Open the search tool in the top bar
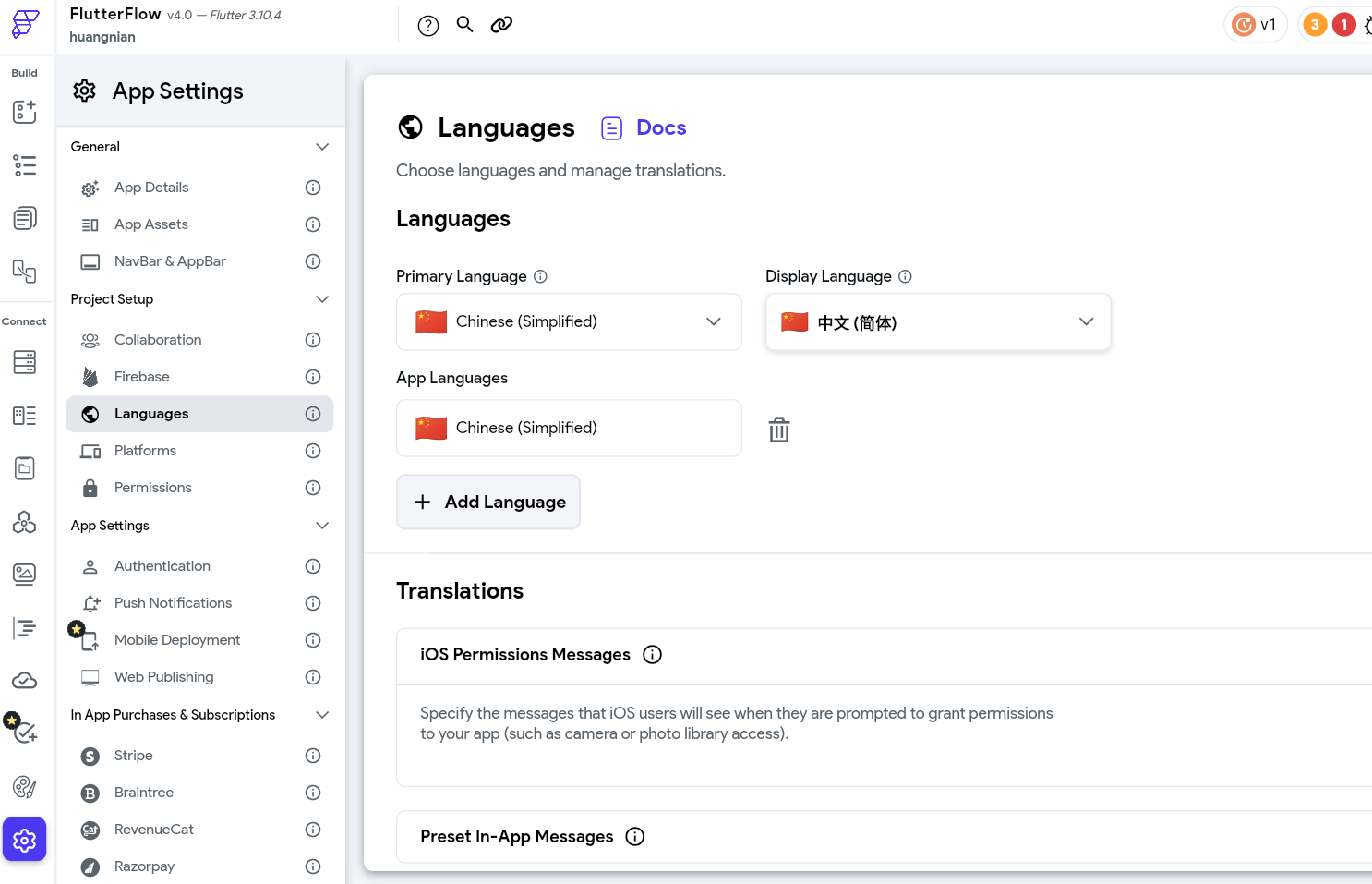 tap(464, 25)
